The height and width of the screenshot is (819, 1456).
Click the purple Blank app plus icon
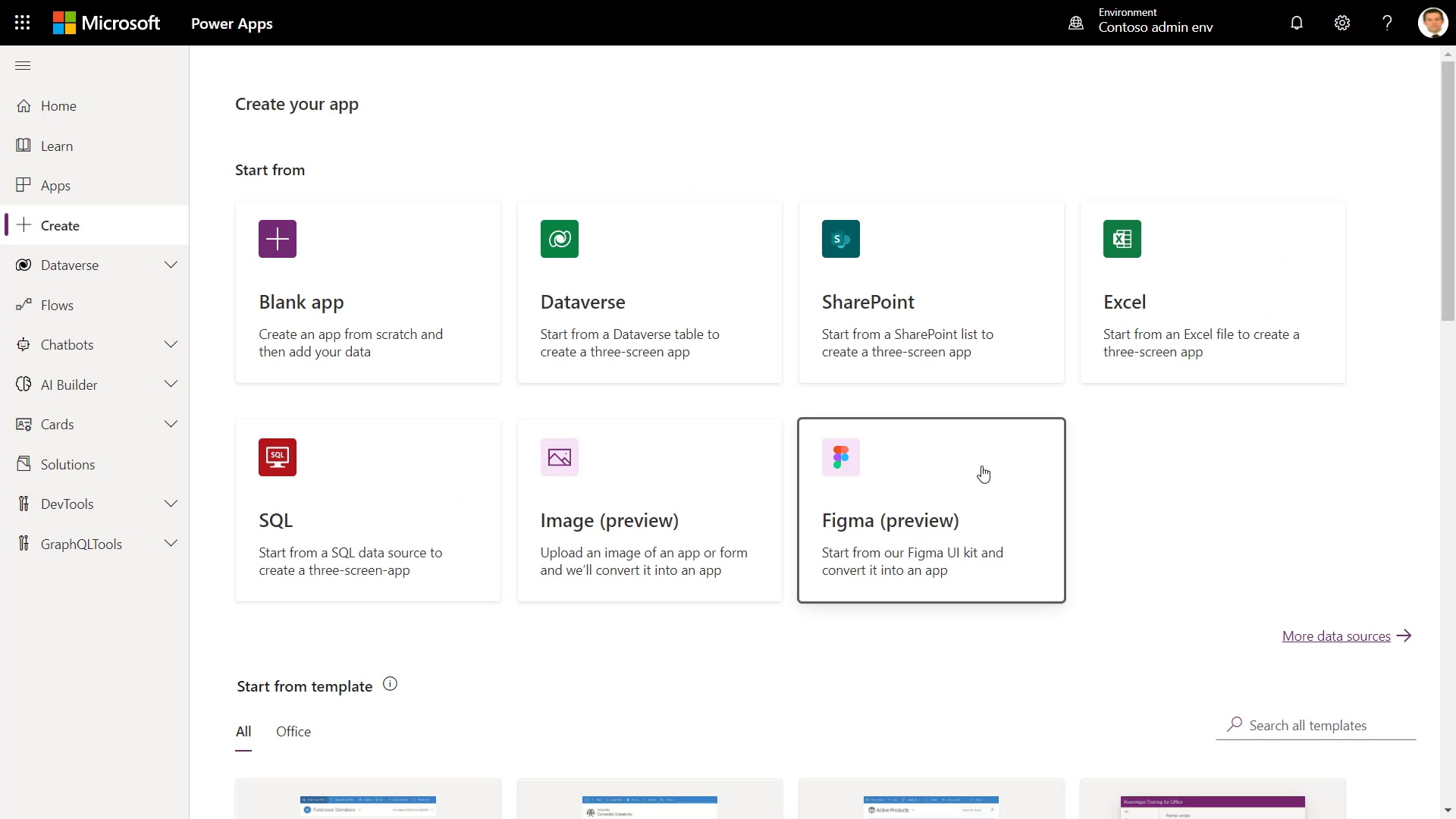coord(278,239)
